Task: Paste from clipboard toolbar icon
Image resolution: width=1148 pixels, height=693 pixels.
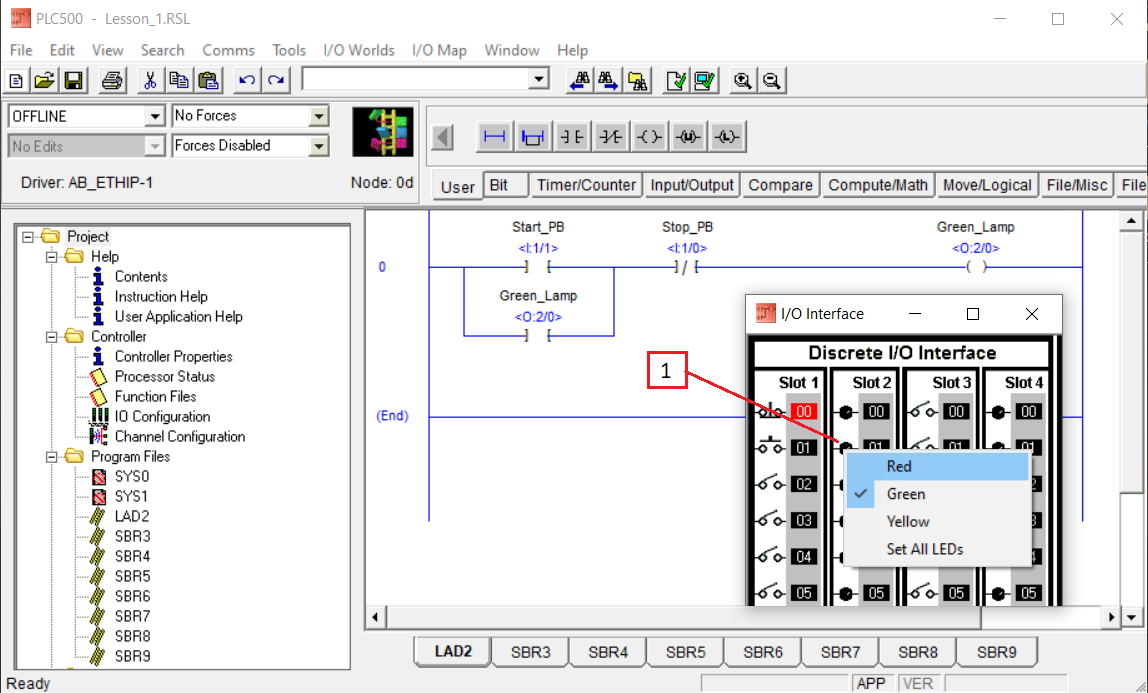Action: (x=209, y=80)
